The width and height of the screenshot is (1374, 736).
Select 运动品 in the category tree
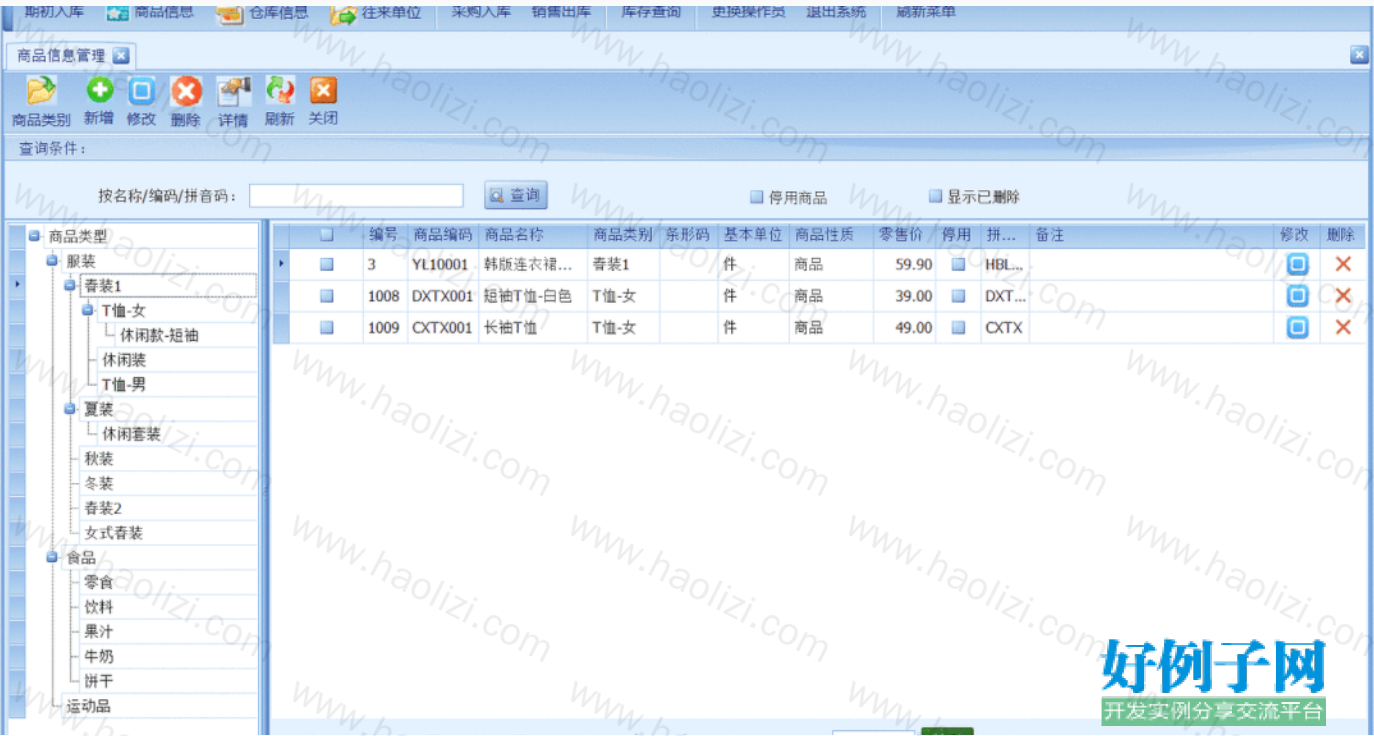tap(88, 706)
